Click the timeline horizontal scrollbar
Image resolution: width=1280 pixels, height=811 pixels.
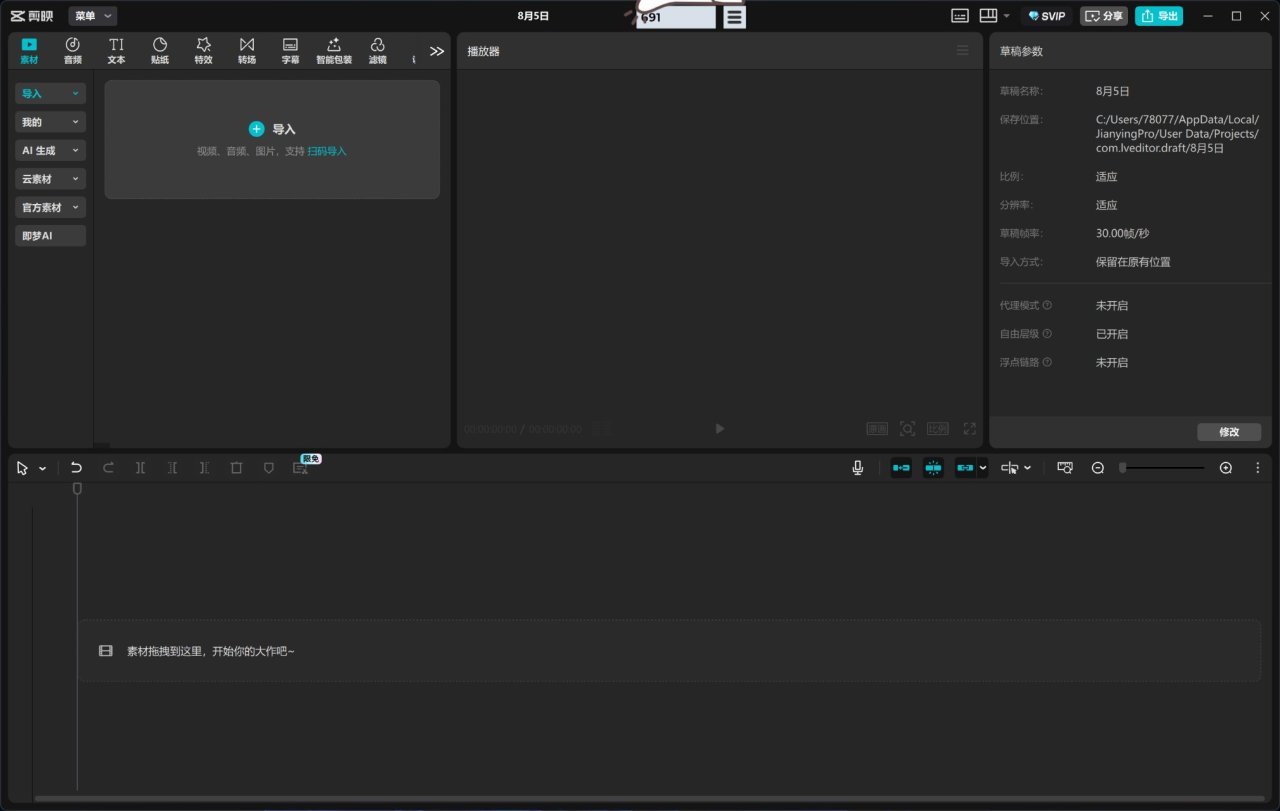tap(649, 798)
